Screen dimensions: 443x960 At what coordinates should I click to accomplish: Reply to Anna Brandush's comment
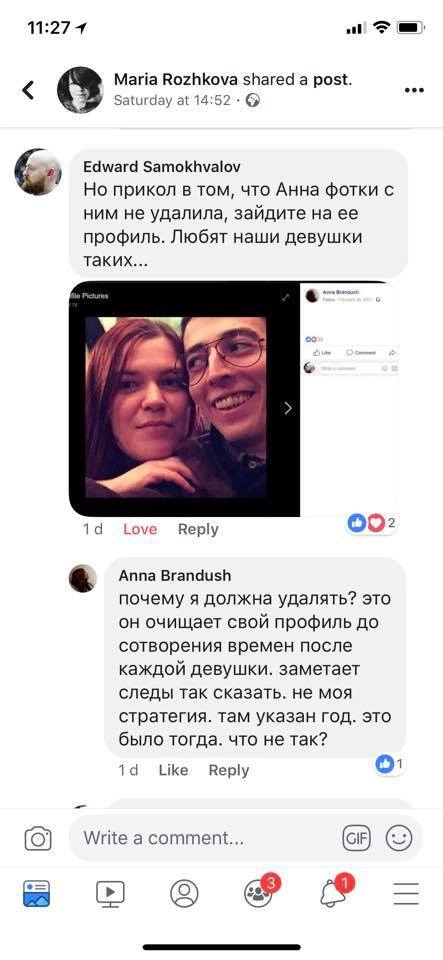(229, 770)
